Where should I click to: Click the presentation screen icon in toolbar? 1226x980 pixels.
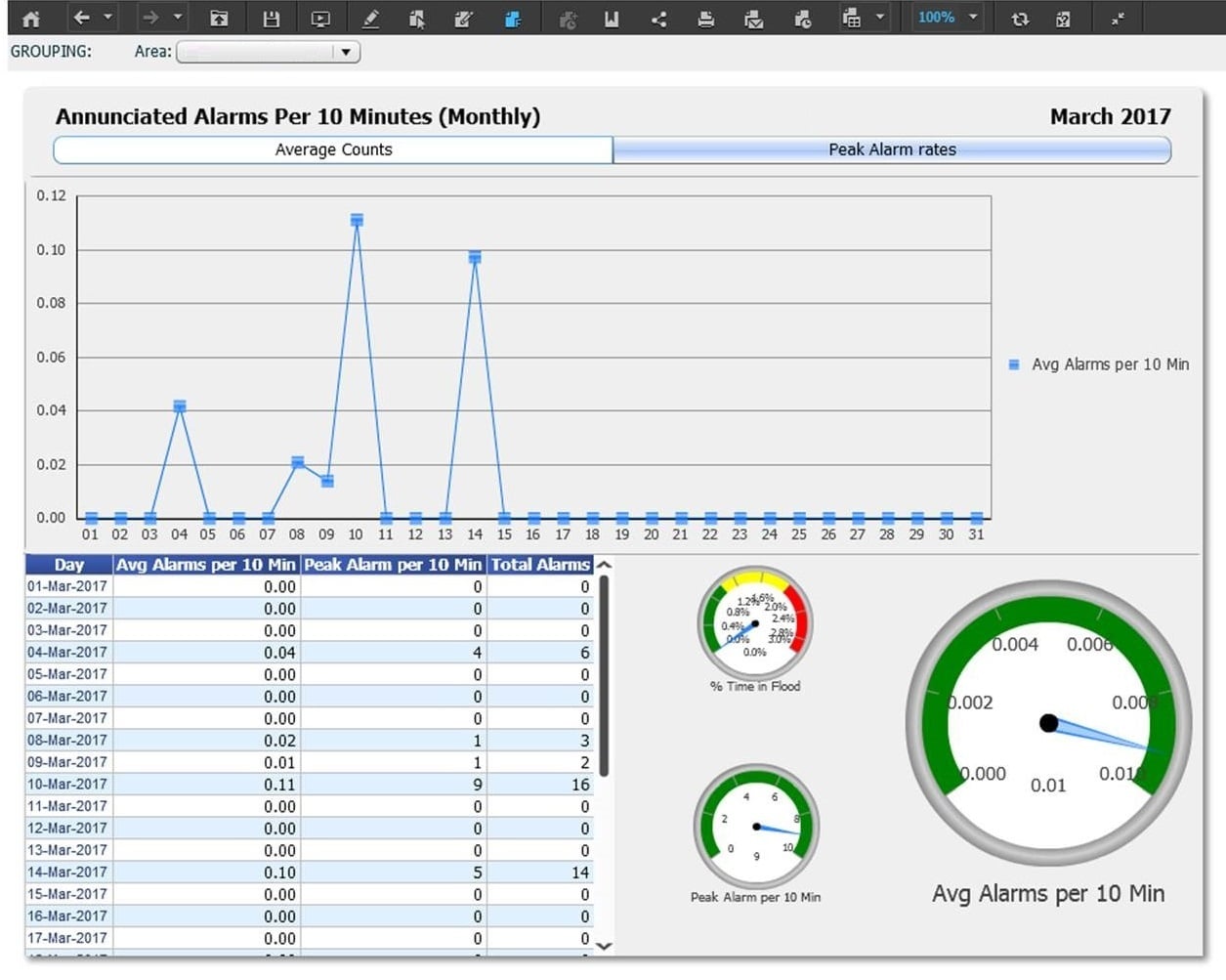pyautogui.click(x=319, y=19)
